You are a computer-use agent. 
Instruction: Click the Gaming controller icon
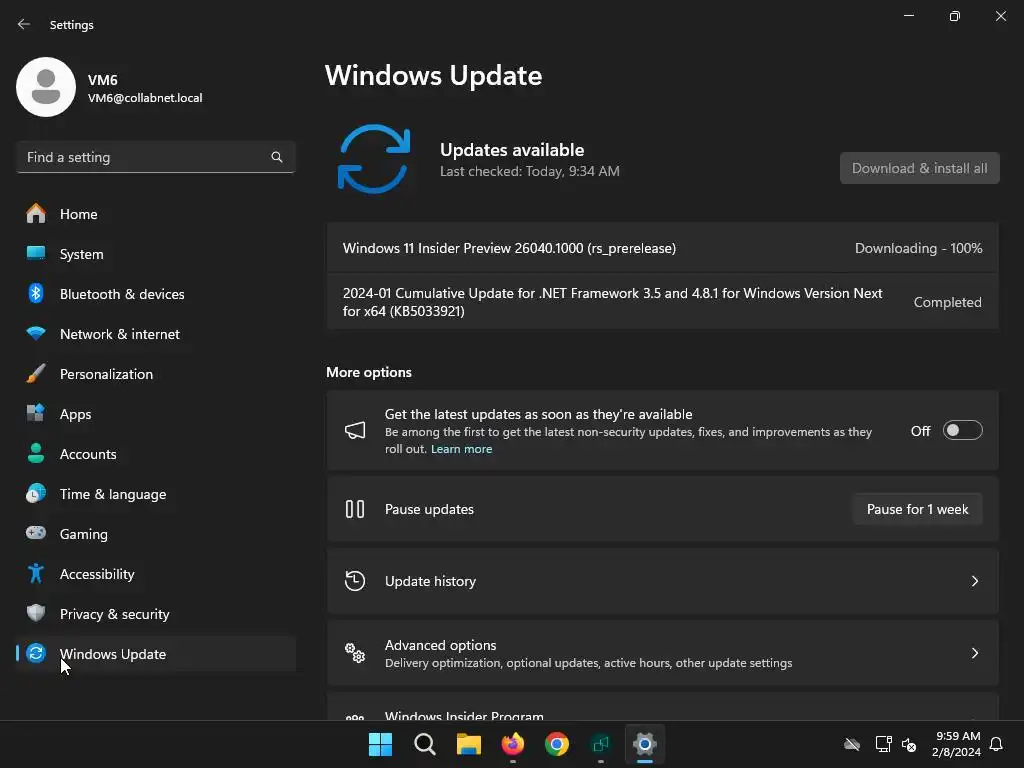point(36,533)
